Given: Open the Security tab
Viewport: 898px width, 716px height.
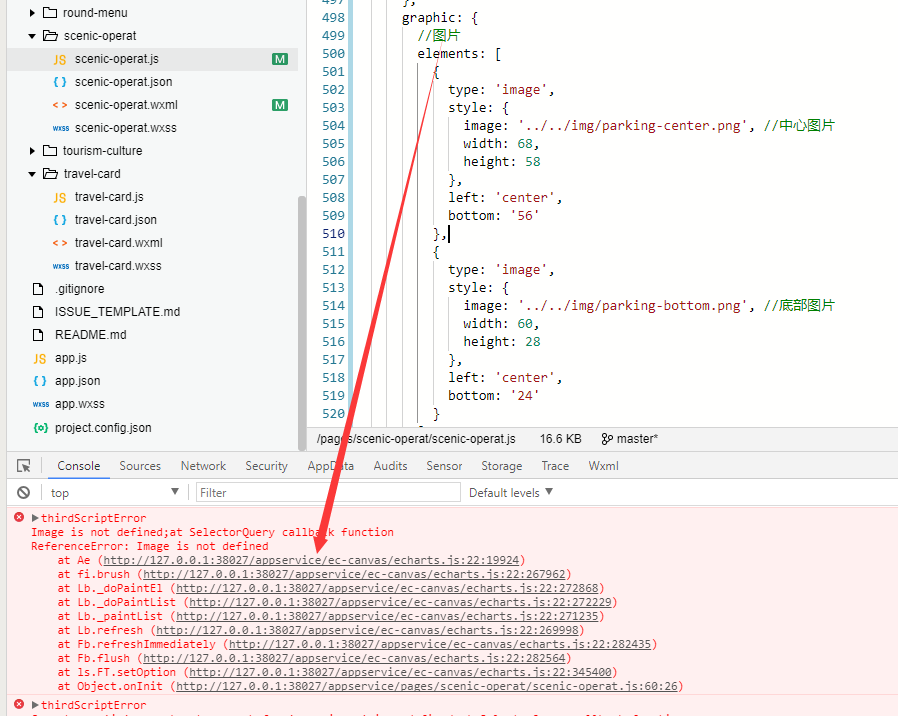Looking at the screenshot, I should (x=266, y=466).
